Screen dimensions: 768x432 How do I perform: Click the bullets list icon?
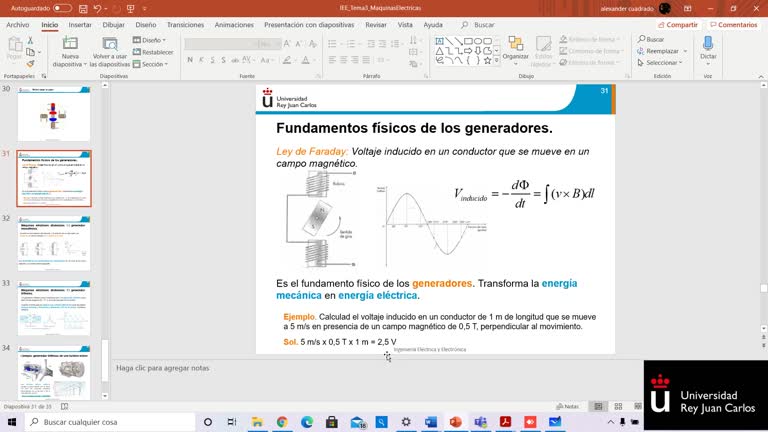(332, 44)
